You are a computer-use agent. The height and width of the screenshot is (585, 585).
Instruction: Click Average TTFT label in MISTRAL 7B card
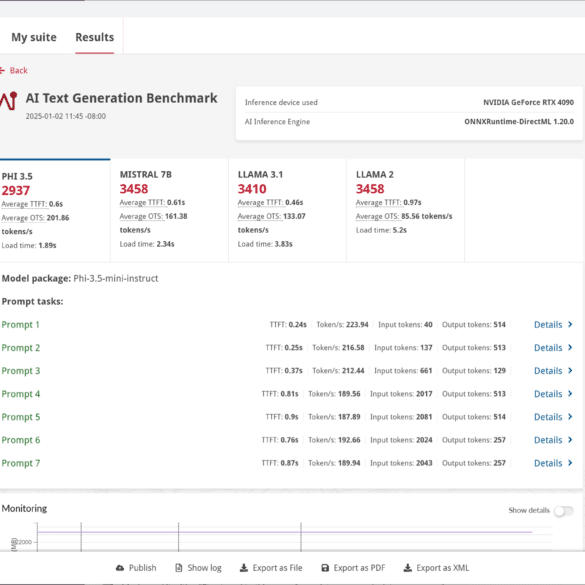click(x=142, y=203)
